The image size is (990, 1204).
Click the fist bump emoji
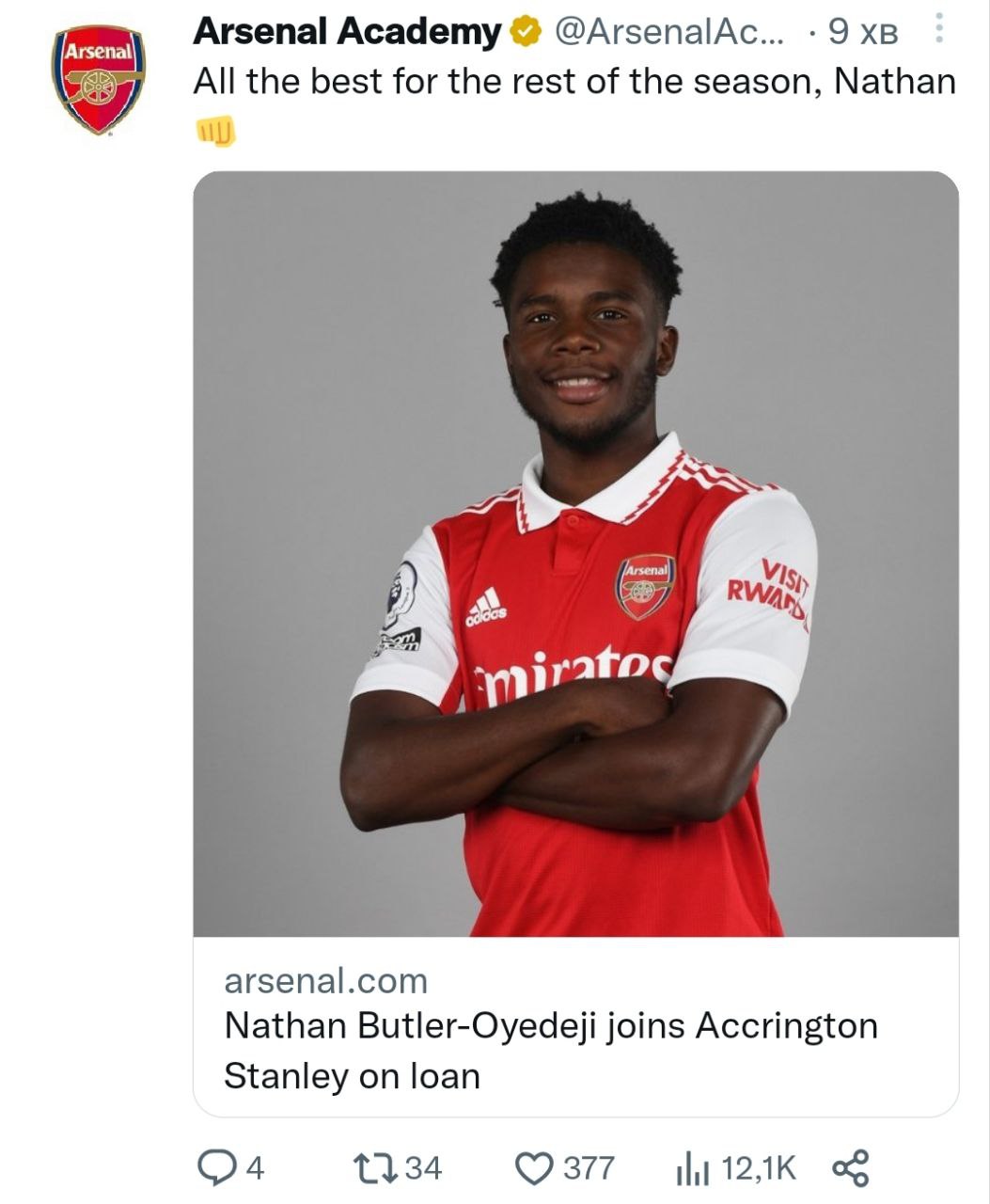point(215,131)
